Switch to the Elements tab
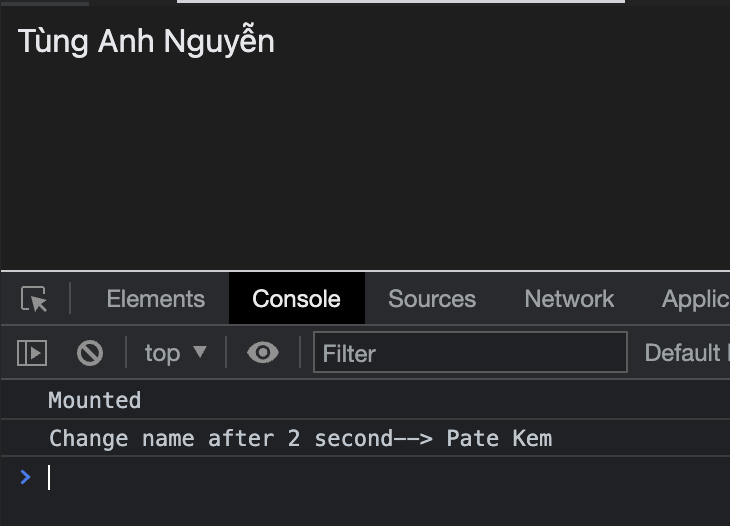Screen dimensions: 730x526 (x=155, y=299)
